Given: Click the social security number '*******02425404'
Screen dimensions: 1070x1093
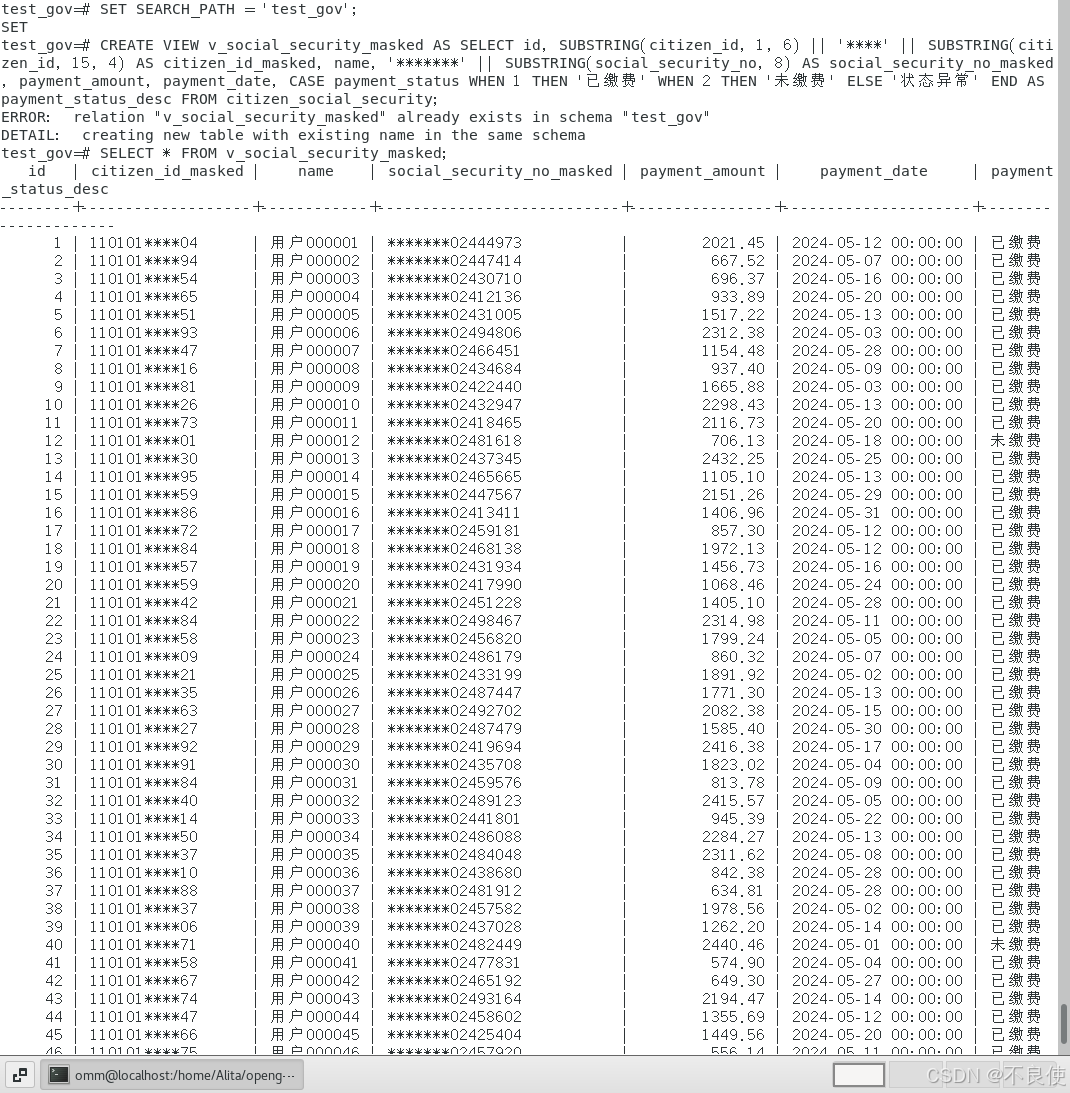Looking at the screenshot, I should (454, 1035).
